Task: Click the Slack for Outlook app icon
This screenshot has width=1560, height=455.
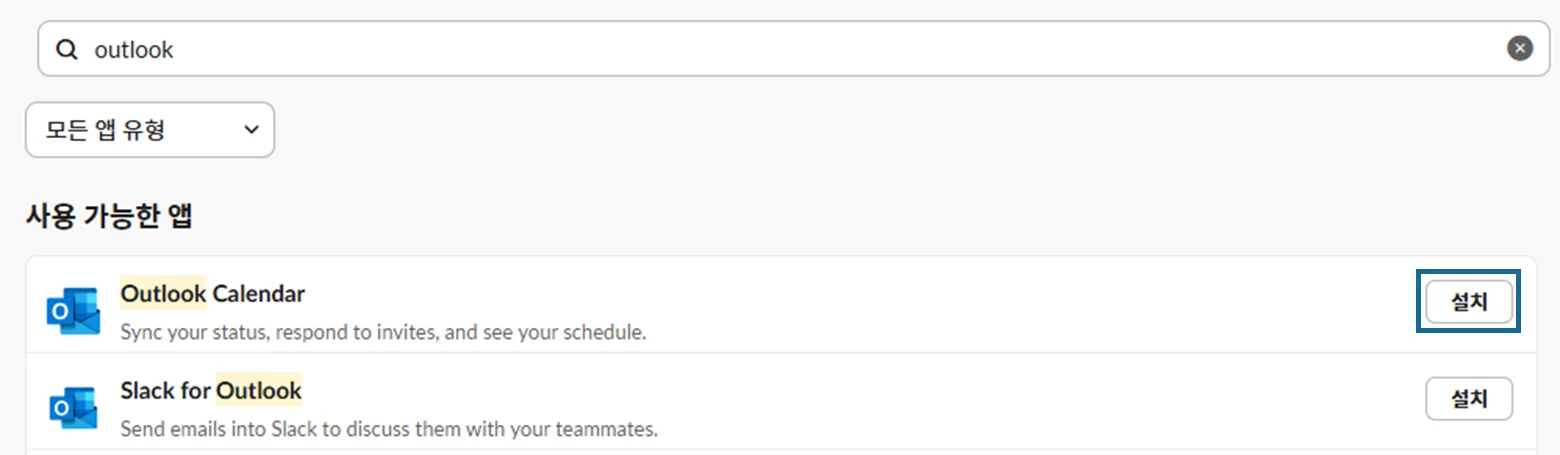Action: point(73,407)
